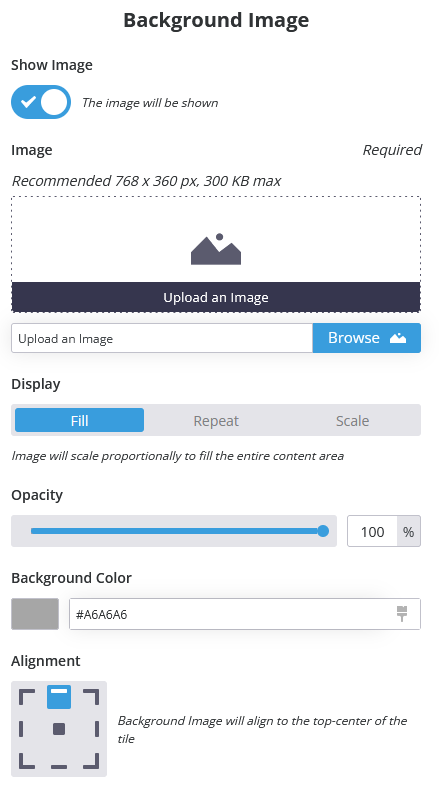Select the Fill display option

79,420
